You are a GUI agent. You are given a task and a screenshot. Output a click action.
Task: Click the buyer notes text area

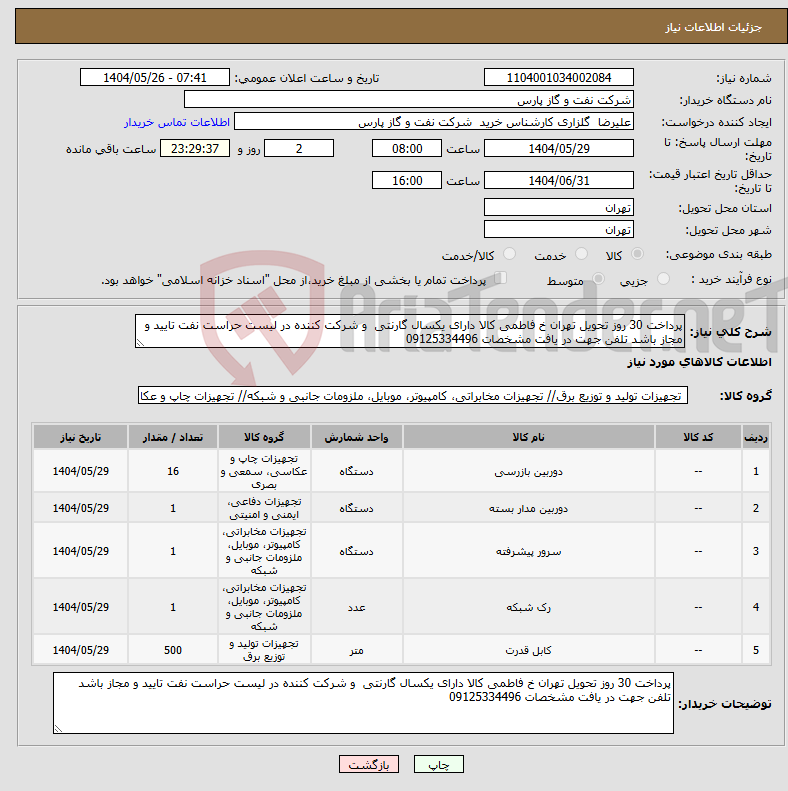(x=363, y=703)
